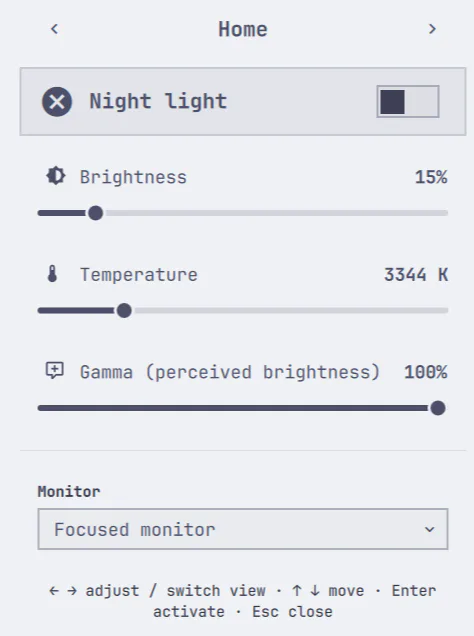
Task: Click the Temperature slider handle
Action: pyautogui.click(x=124, y=311)
